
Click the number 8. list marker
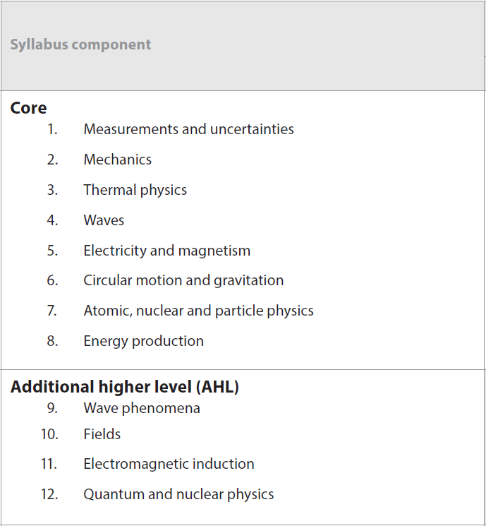coord(52,341)
